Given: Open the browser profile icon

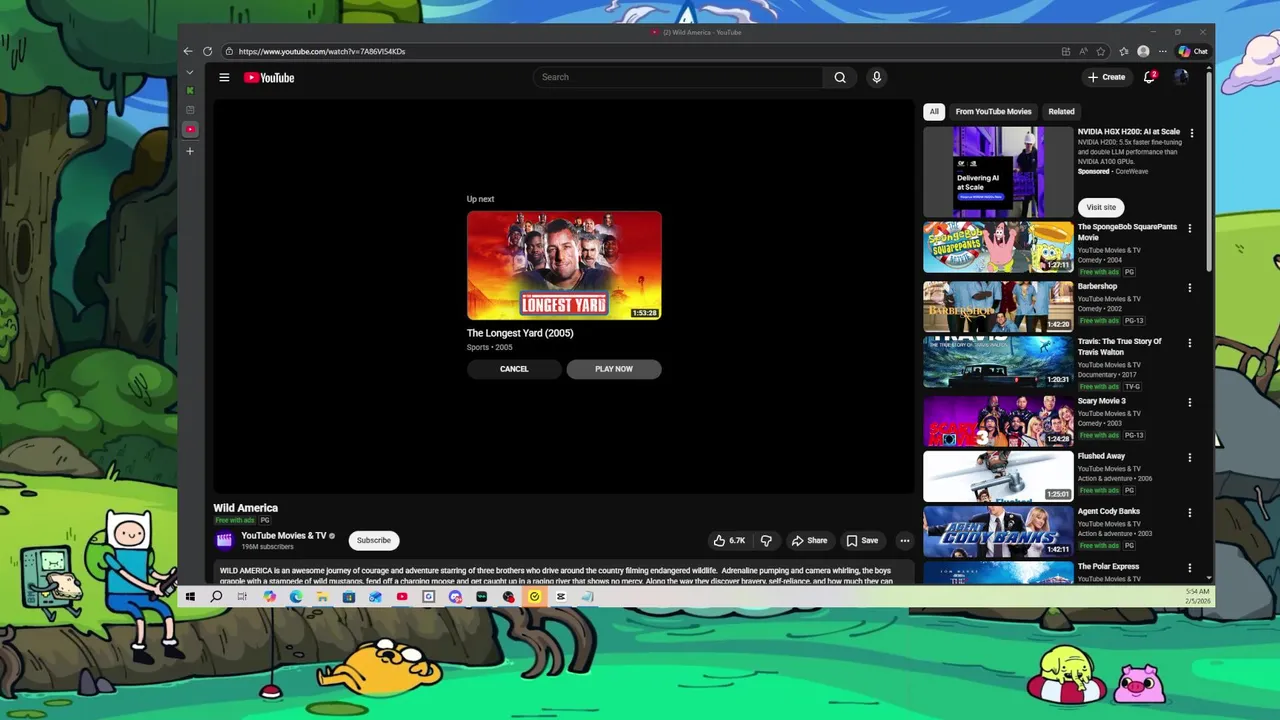Looking at the screenshot, I should 1143,51.
